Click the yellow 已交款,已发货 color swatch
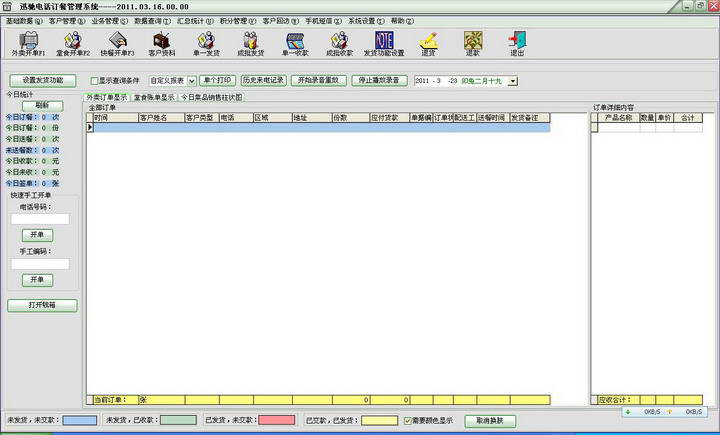Image resolution: width=720 pixels, height=435 pixels. [379, 420]
